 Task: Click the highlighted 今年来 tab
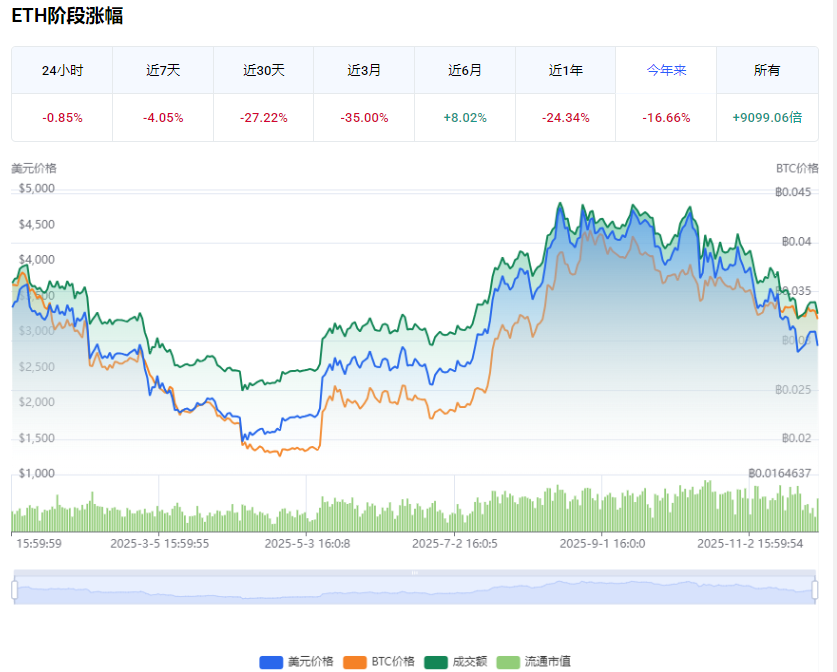(666, 70)
